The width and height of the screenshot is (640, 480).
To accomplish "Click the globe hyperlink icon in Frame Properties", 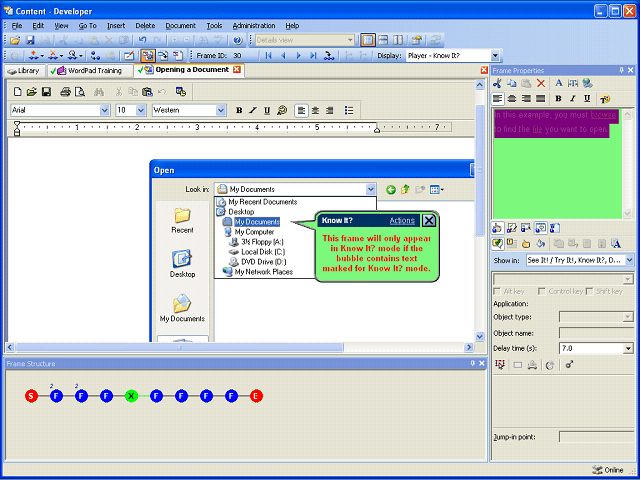I will tap(588, 83).
